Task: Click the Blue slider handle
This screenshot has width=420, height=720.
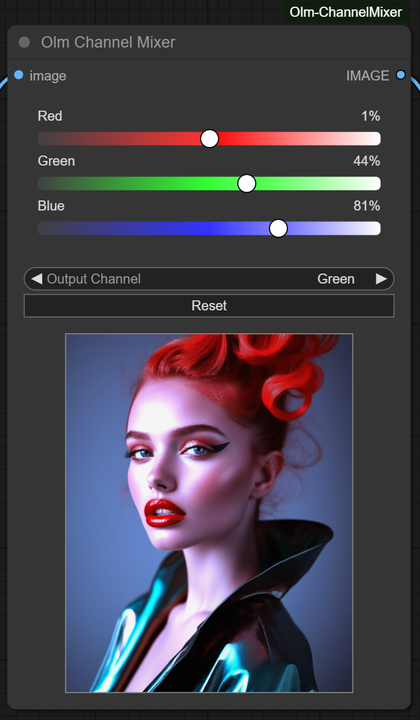Action: click(x=278, y=228)
